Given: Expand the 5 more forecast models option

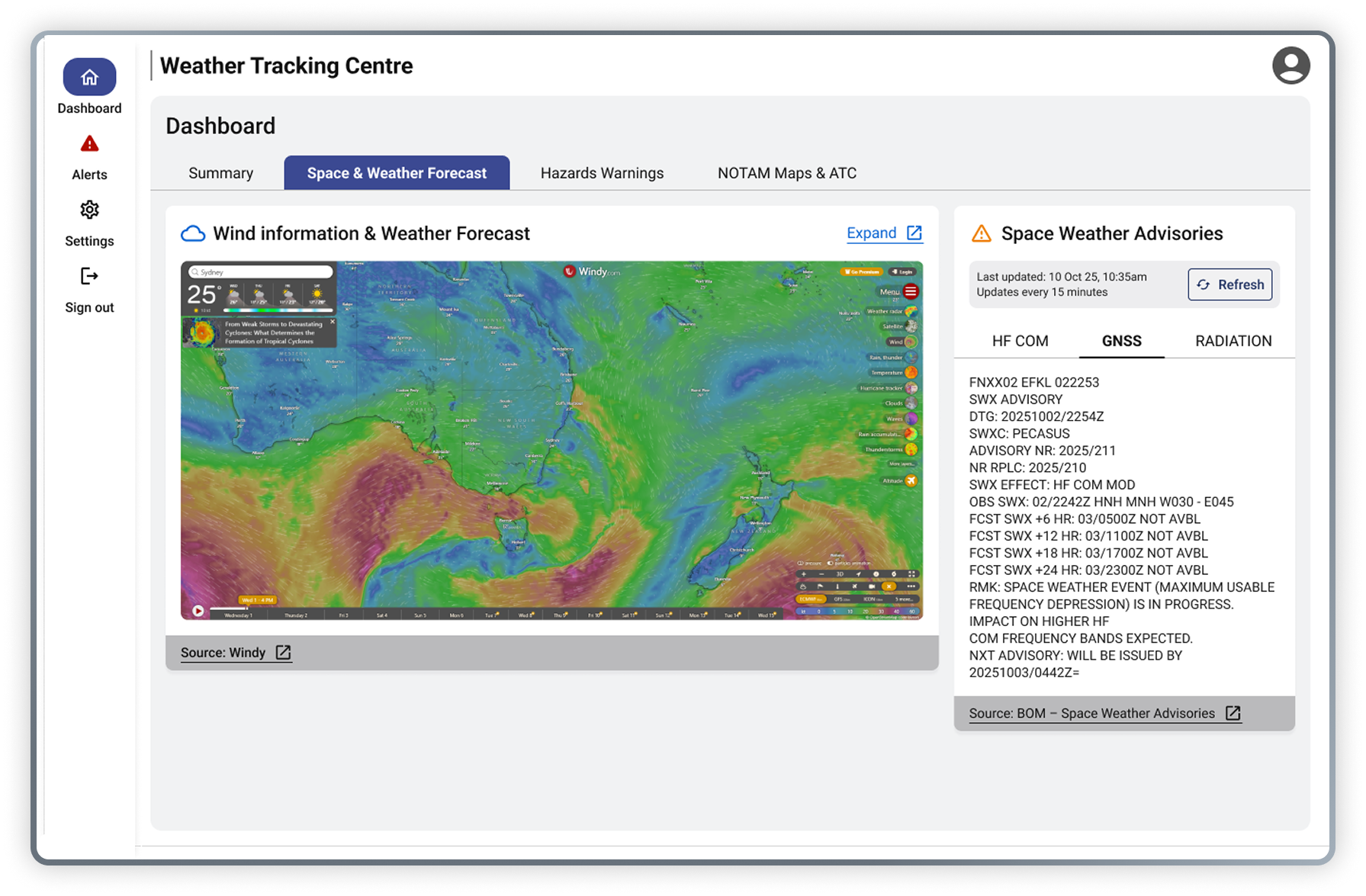Looking at the screenshot, I should (904, 599).
